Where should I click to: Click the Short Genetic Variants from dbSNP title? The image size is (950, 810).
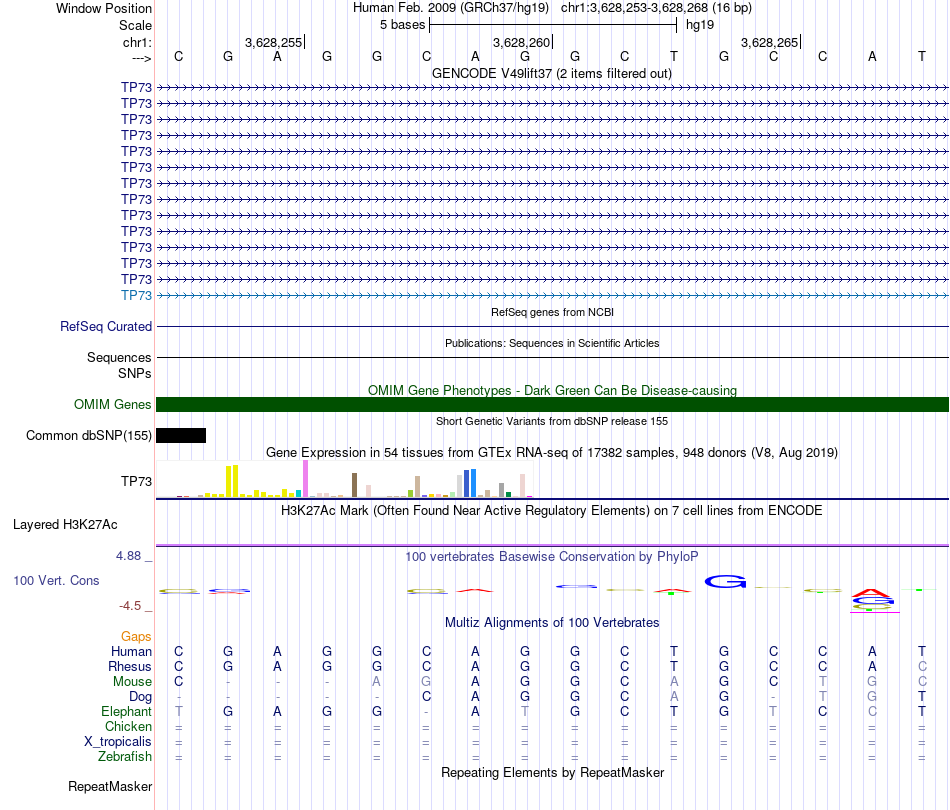click(x=552, y=421)
